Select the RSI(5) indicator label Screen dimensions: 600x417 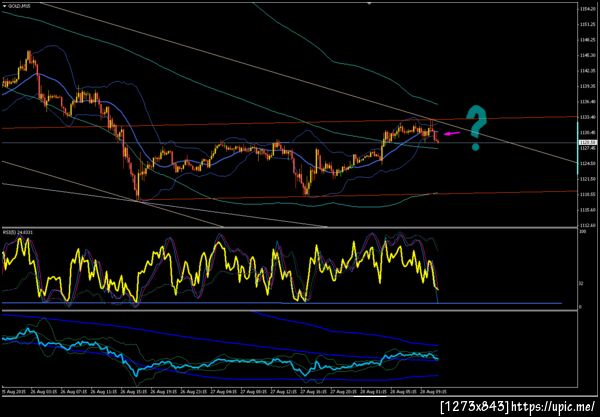[18, 232]
